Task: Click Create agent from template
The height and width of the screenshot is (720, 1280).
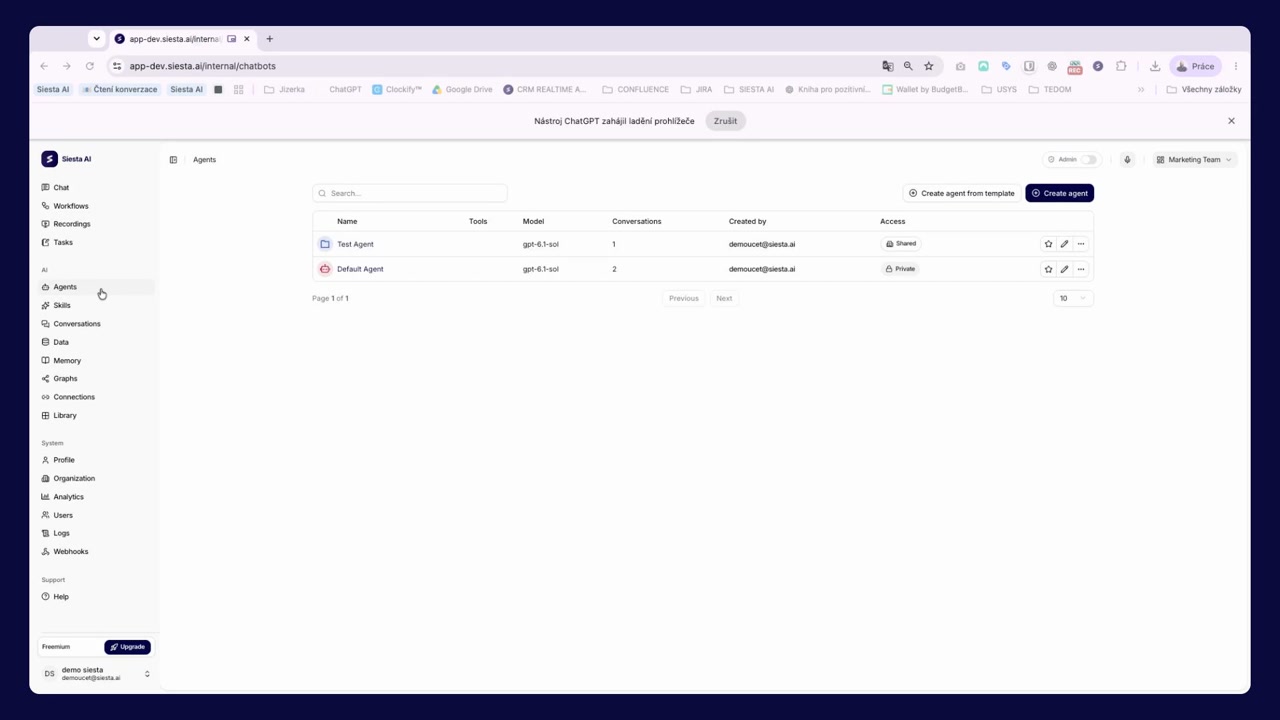Action: point(961,193)
